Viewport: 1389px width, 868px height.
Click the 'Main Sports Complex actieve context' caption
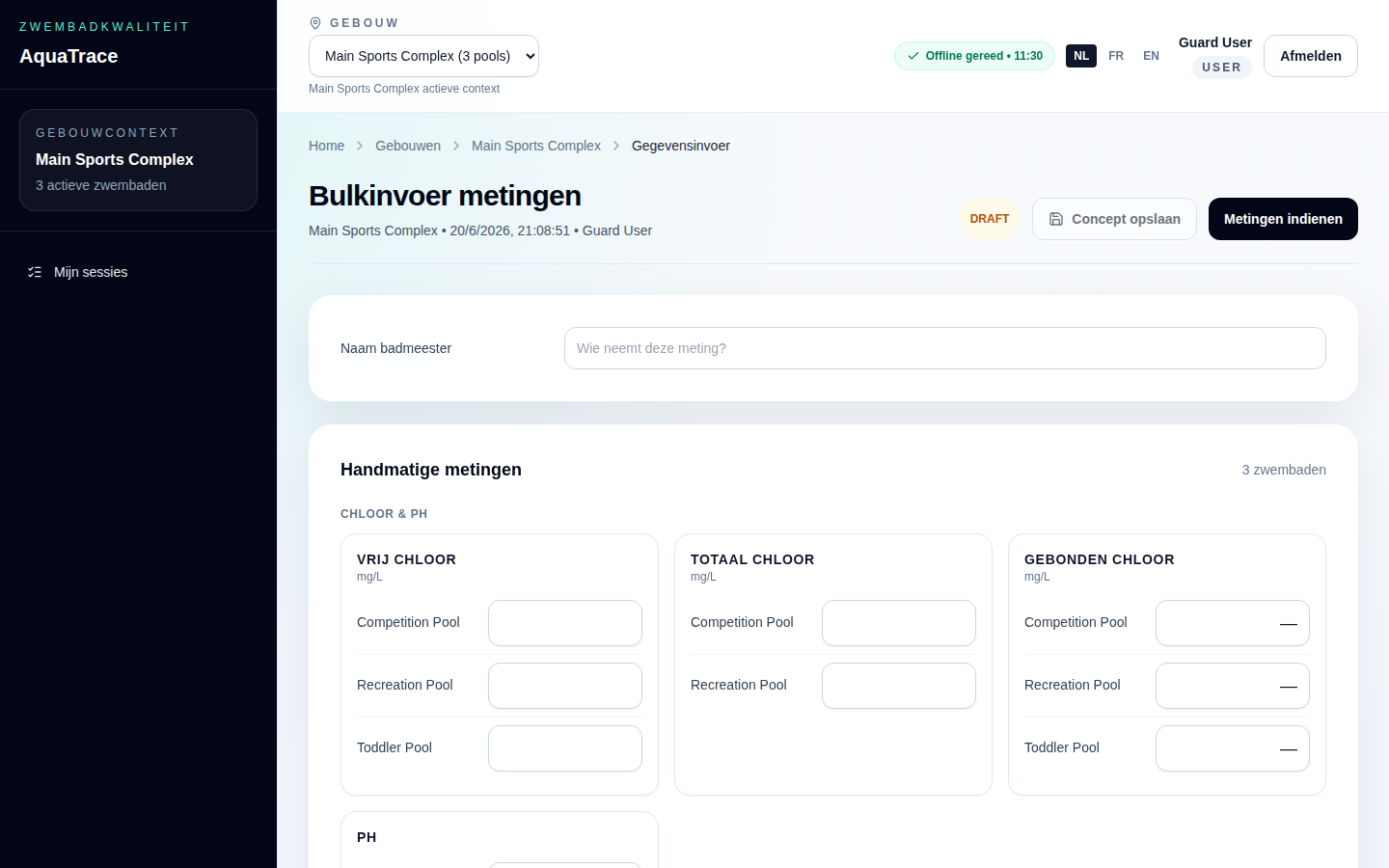point(404,89)
